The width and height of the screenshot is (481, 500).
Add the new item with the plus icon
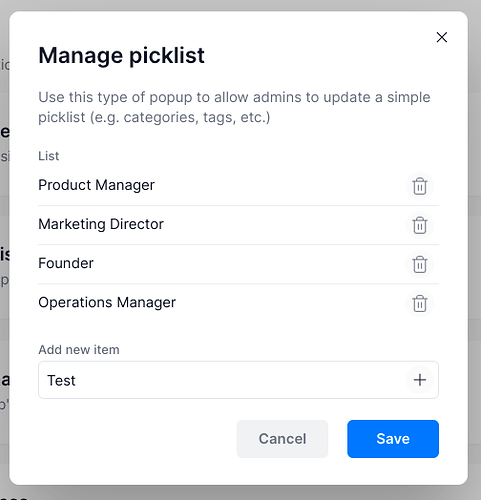coord(420,380)
